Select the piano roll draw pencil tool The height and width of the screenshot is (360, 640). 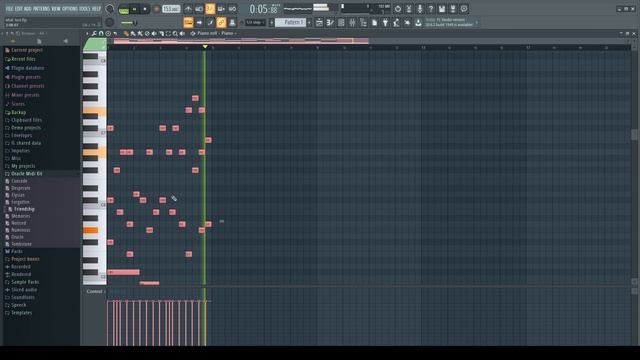[126, 33]
